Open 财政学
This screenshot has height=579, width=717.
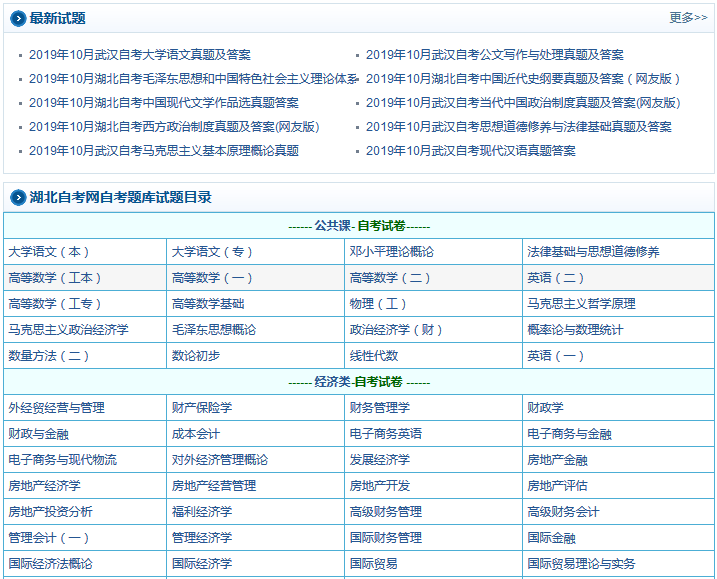(545, 407)
